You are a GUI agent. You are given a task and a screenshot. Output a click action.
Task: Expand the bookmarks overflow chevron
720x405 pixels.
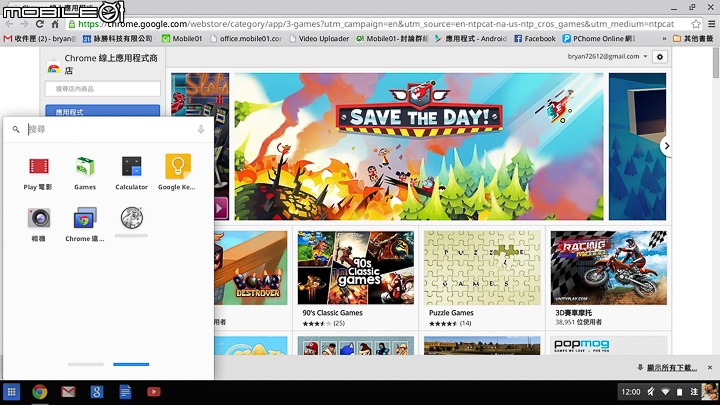[664, 39]
